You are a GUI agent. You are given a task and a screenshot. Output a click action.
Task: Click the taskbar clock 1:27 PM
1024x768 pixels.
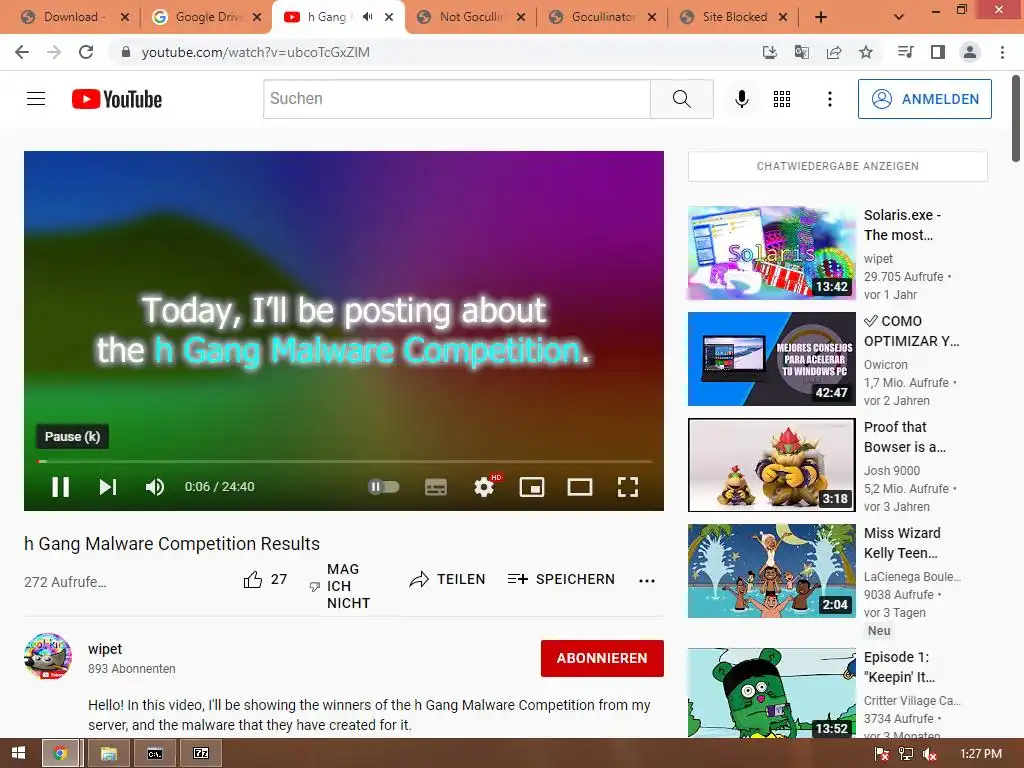(980, 754)
